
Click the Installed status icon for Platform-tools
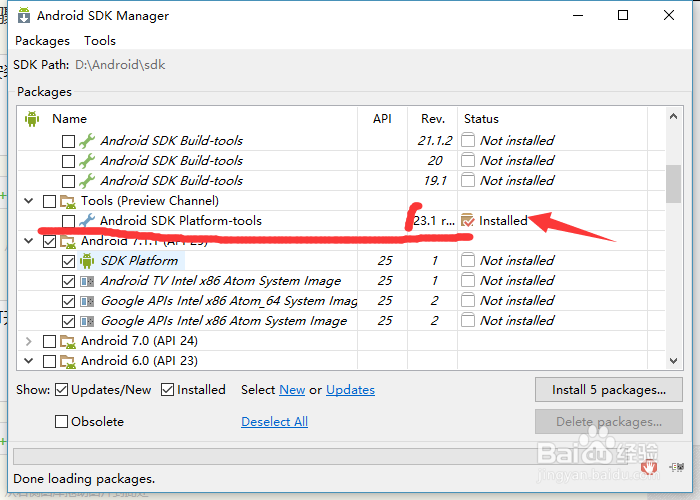(467, 221)
